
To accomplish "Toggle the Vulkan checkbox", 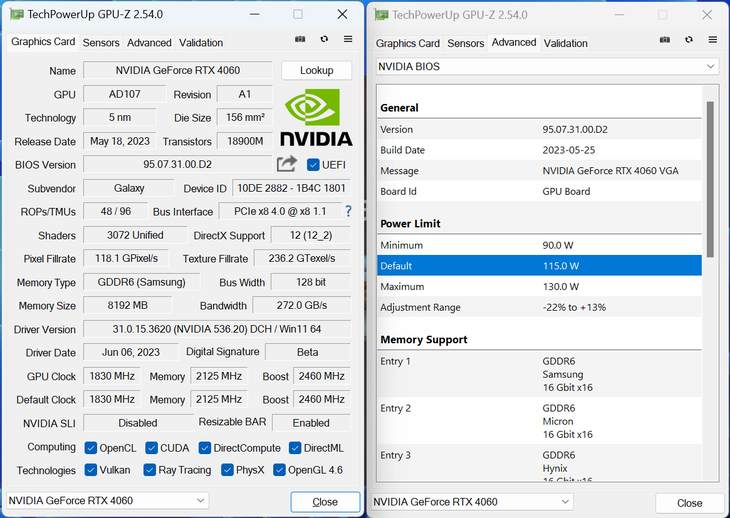I will (x=91, y=470).
